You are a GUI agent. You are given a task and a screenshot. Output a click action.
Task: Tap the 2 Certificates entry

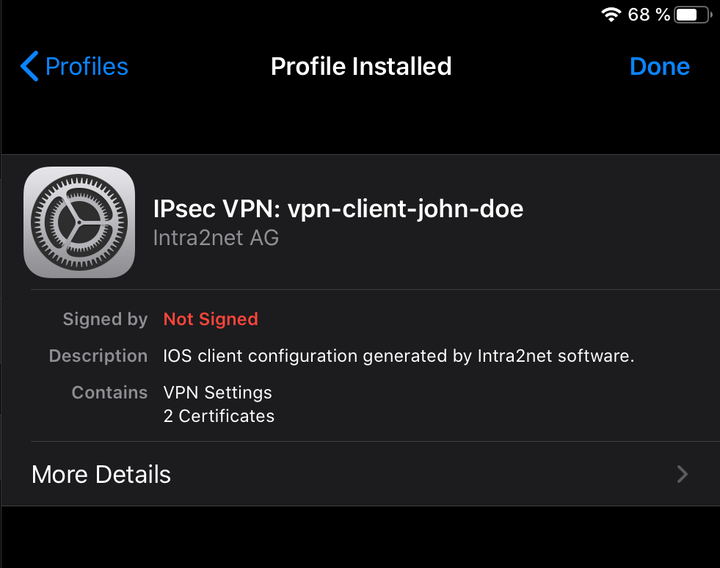pyautogui.click(x=219, y=416)
